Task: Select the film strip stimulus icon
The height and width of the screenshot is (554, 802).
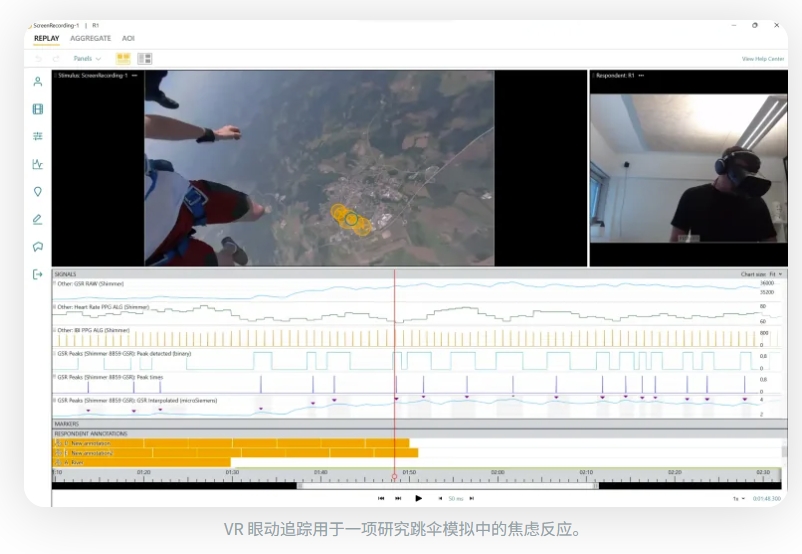Action: (x=38, y=109)
